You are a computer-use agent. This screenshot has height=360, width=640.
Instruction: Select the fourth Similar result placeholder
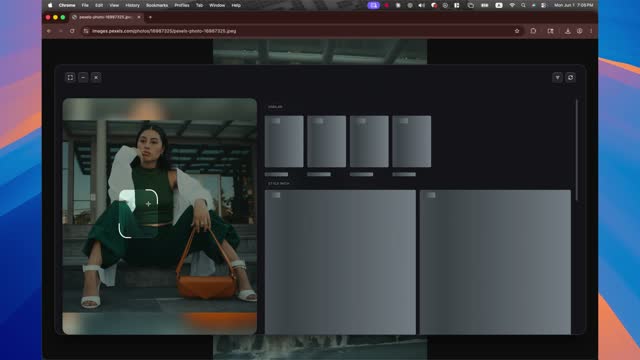click(411, 141)
